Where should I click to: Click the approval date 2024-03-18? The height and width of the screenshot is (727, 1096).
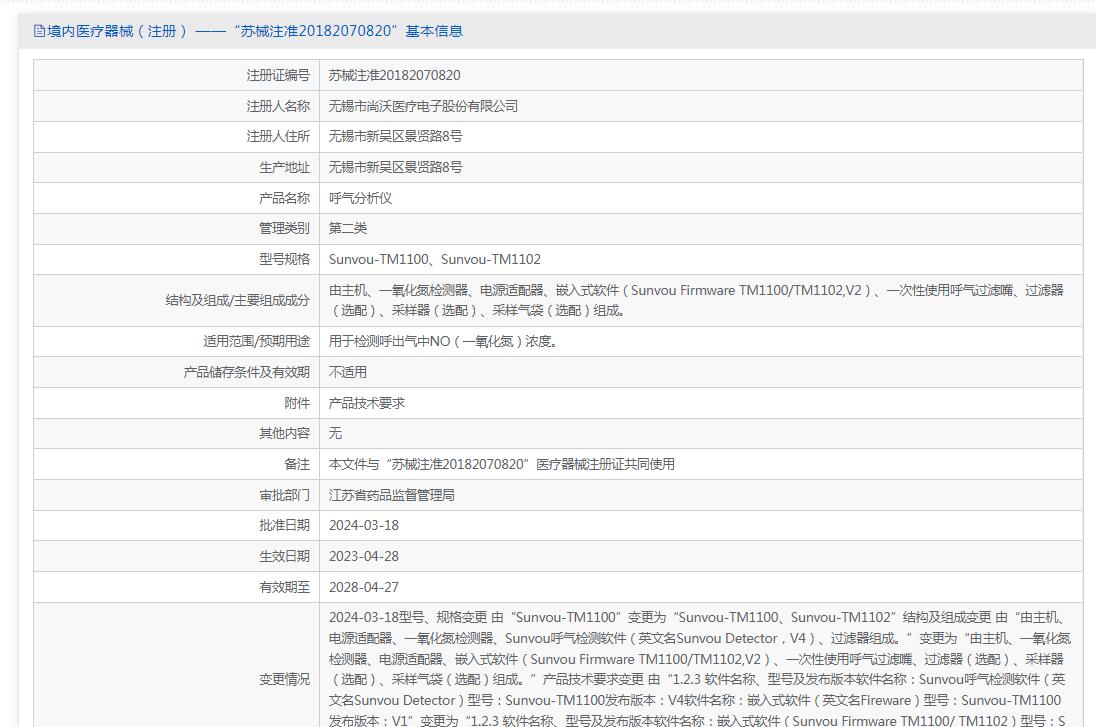(x=363, y=525)
